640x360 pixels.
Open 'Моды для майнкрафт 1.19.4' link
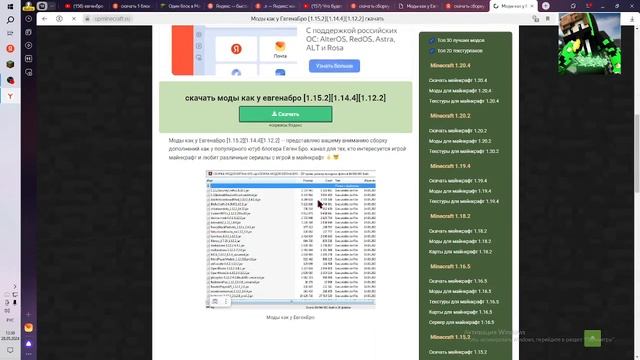coord(460,191)
